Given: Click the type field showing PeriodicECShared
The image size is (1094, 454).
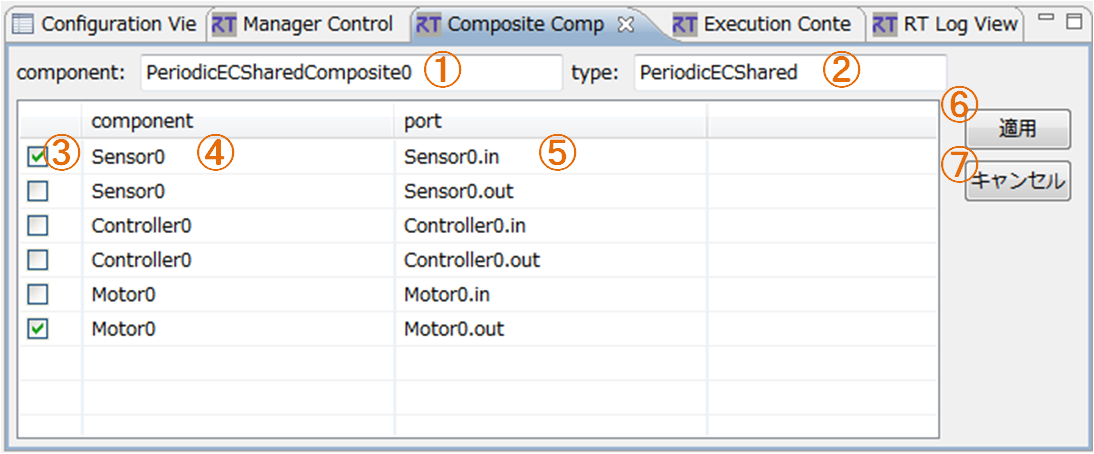Looking at the screenshot, I should (790, 73).
